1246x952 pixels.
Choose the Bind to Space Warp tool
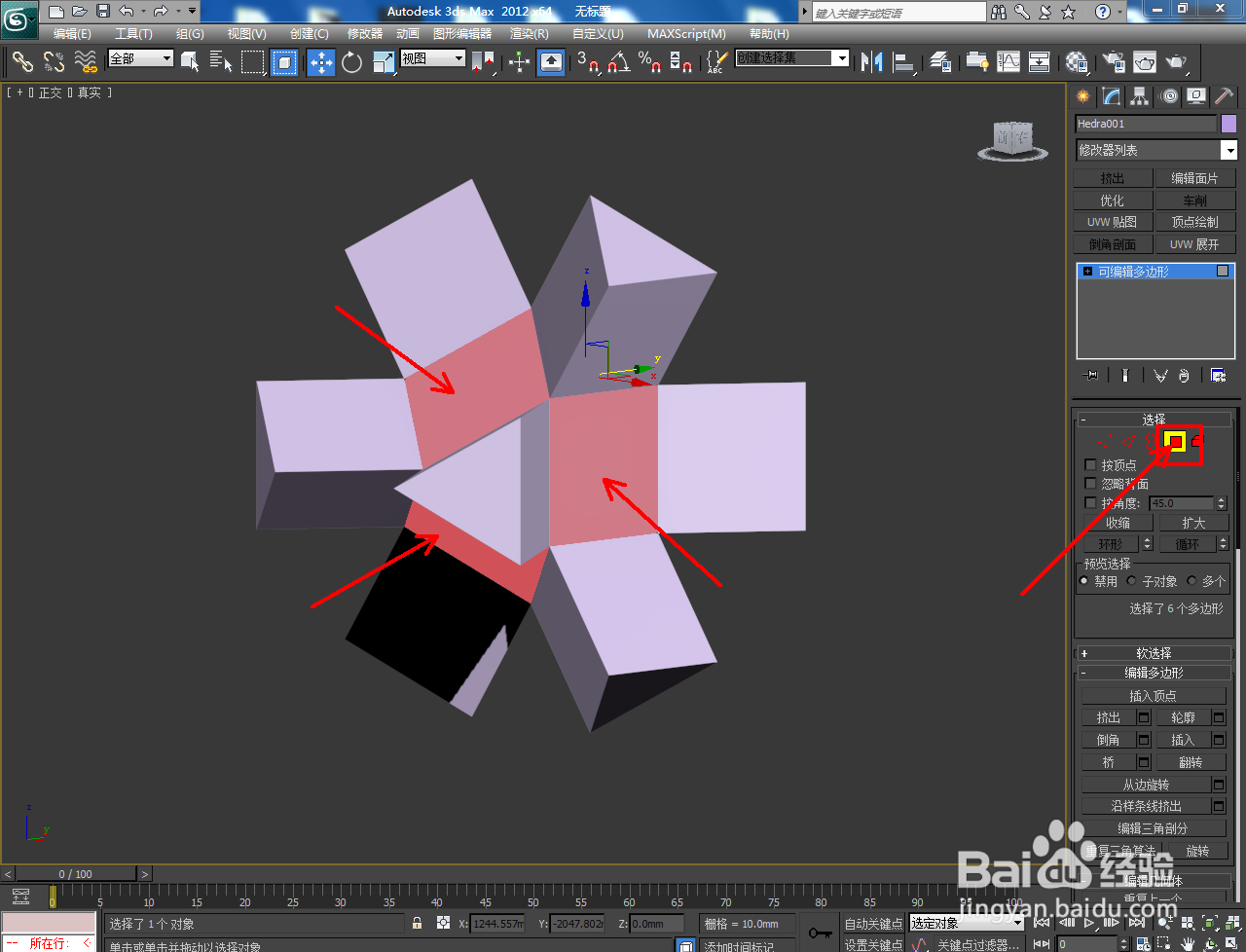[86, 62]
